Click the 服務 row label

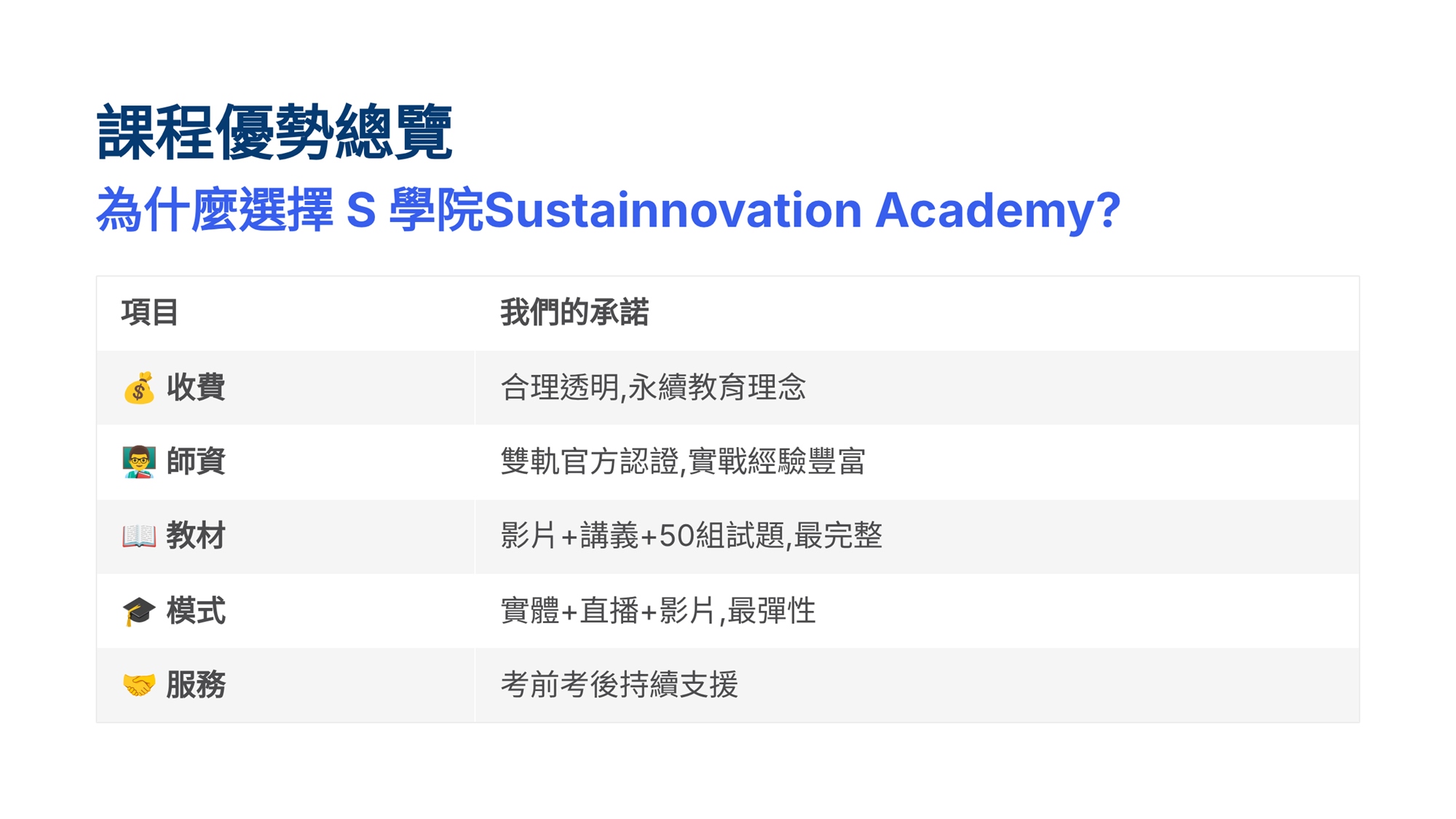pyautogui.click(x=196, y=684)
